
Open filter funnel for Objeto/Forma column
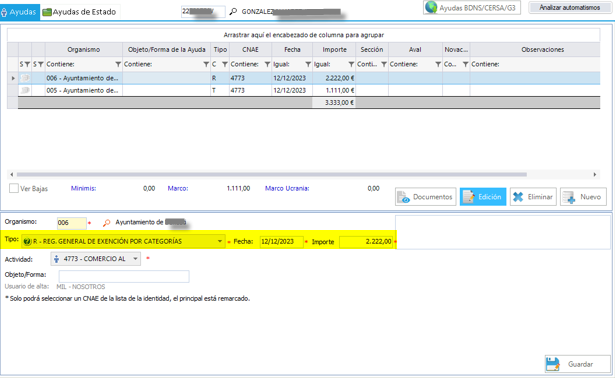tap(206, 64)
